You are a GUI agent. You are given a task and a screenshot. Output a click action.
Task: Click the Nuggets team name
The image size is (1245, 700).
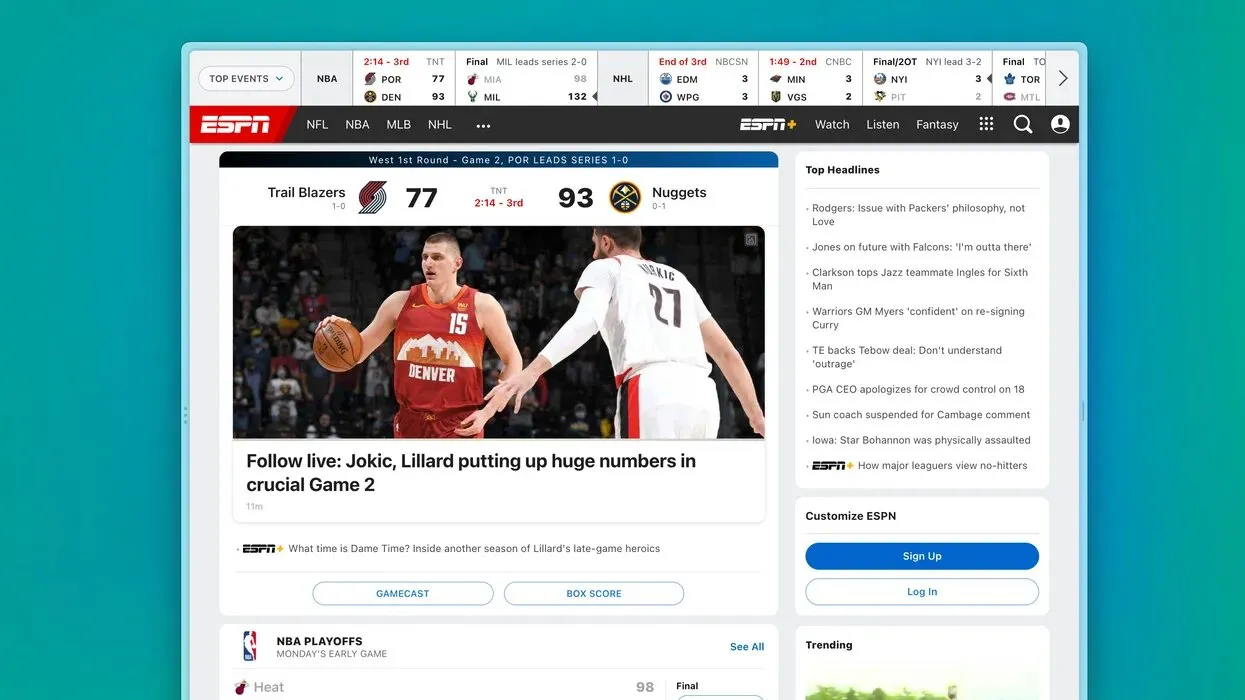(x=679, y=192)
